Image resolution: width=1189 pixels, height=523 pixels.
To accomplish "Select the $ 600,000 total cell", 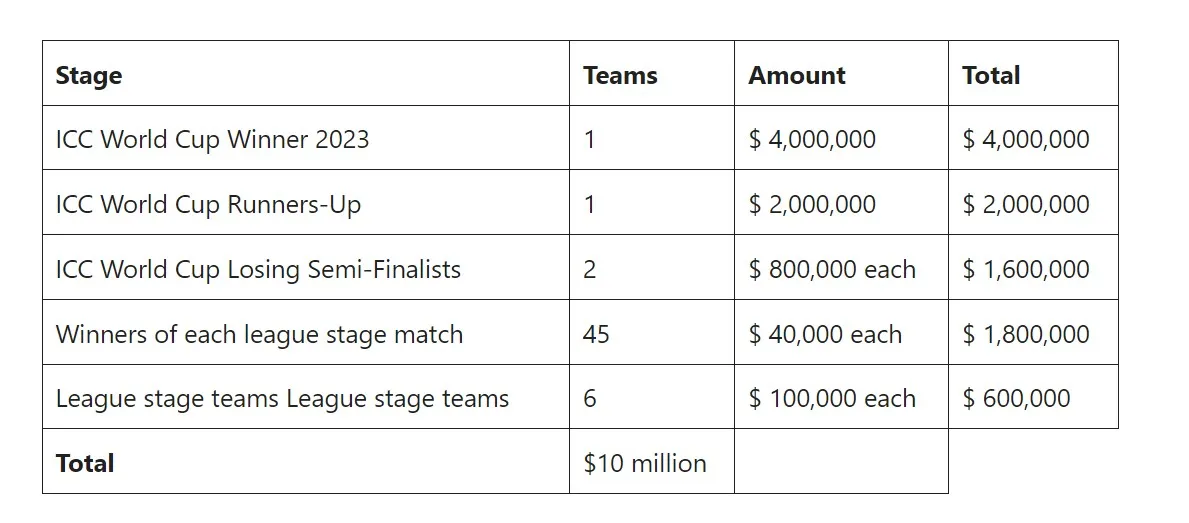I will pyautogui.click(x=1033, y=396).
